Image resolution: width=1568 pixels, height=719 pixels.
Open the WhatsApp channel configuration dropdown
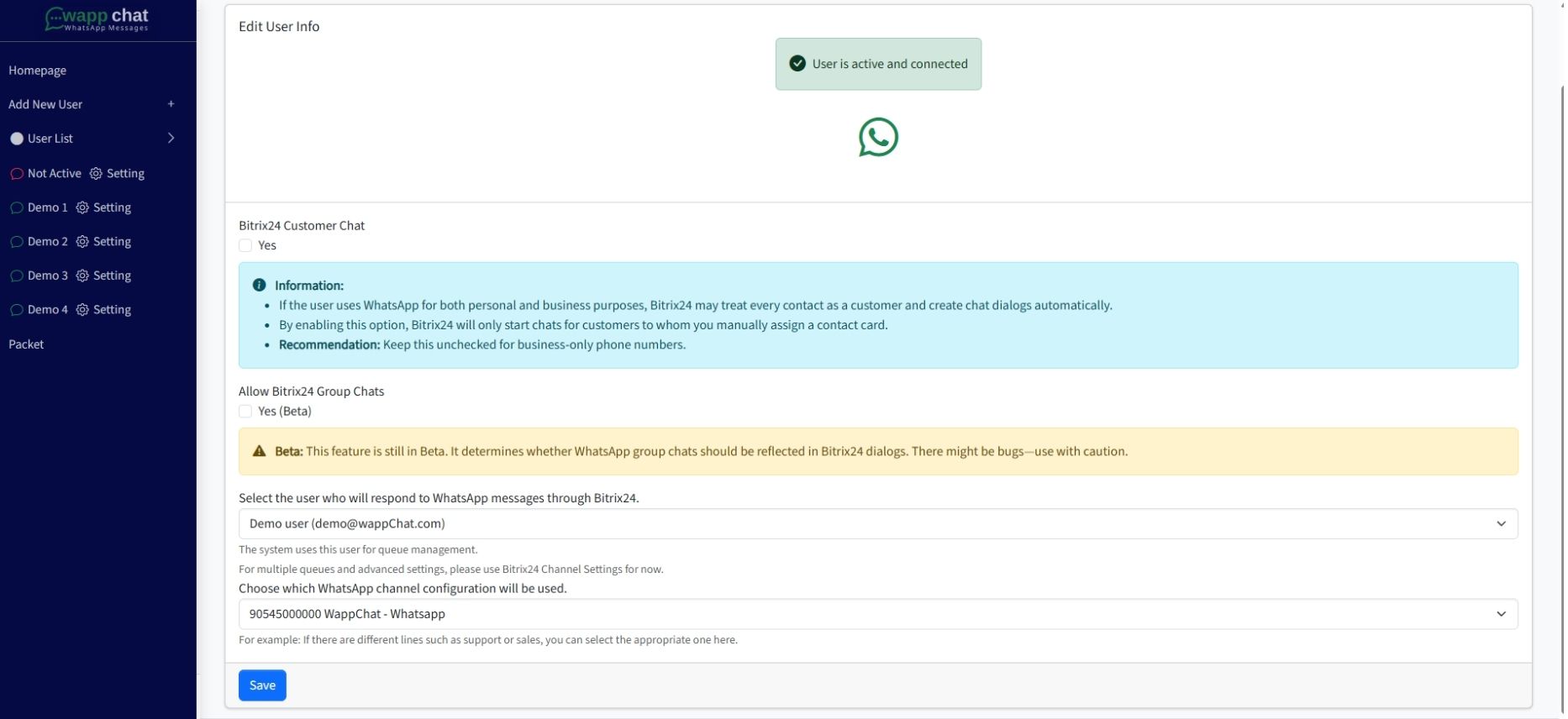point(878,614)
